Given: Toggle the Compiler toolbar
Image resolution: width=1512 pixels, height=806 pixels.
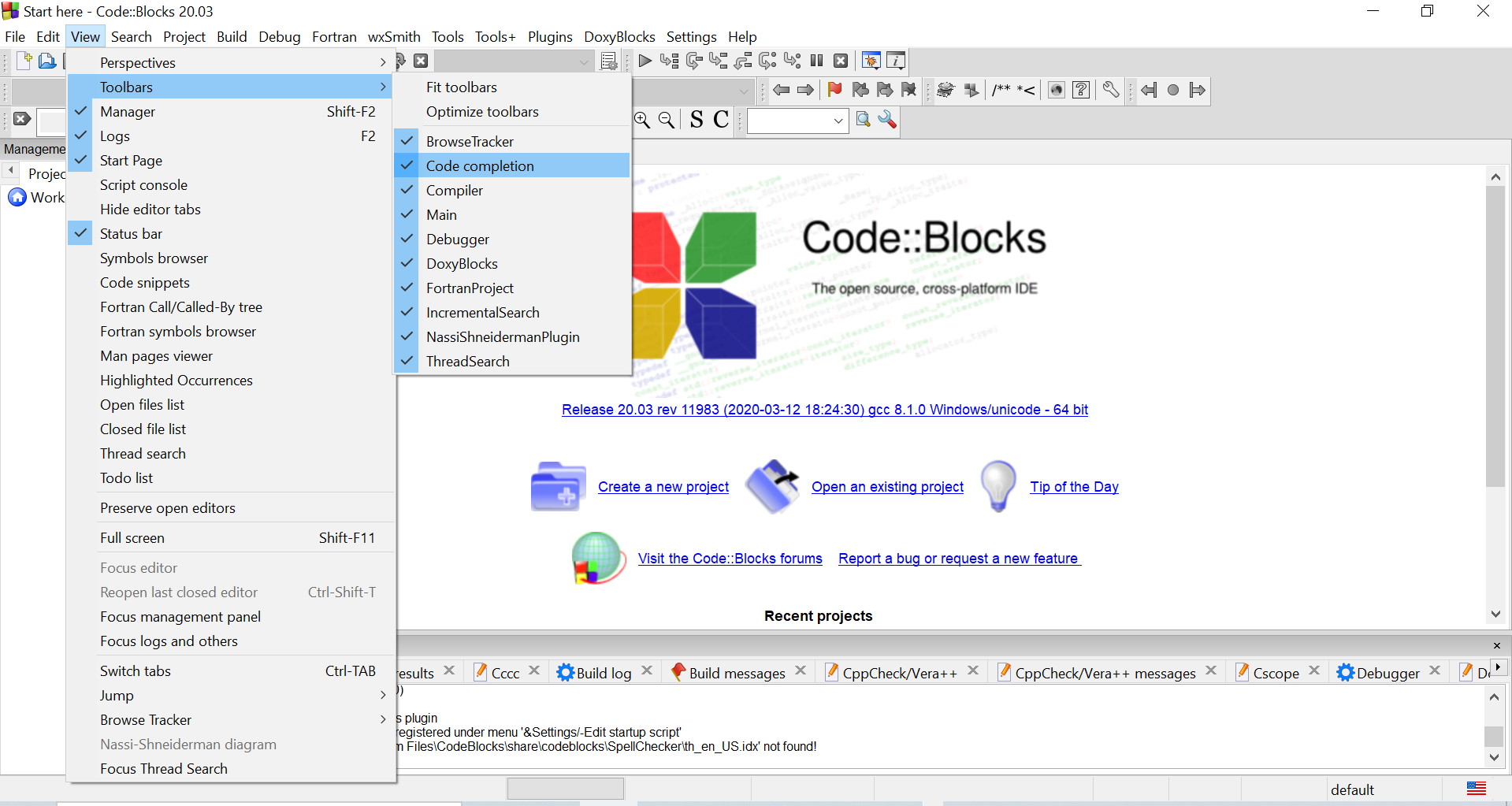Looking at the screenshot, I should (512, 191).
